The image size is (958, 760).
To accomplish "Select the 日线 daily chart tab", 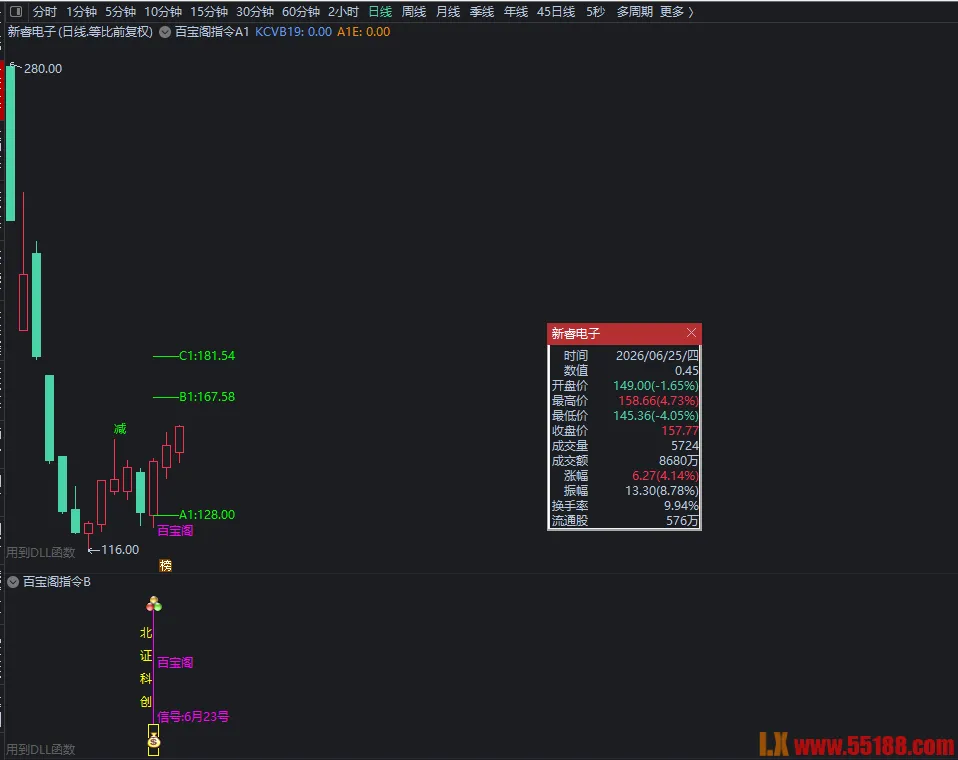I will [x=380, y=12].
